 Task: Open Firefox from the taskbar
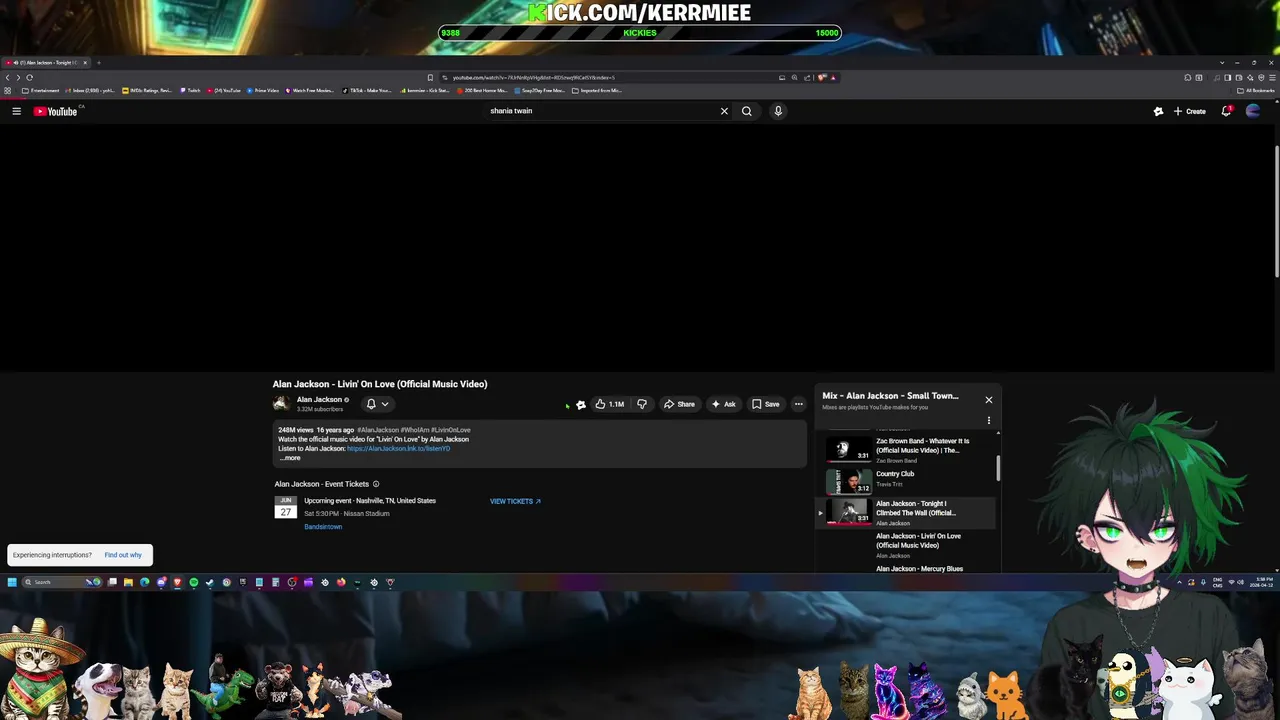[341, 582]
